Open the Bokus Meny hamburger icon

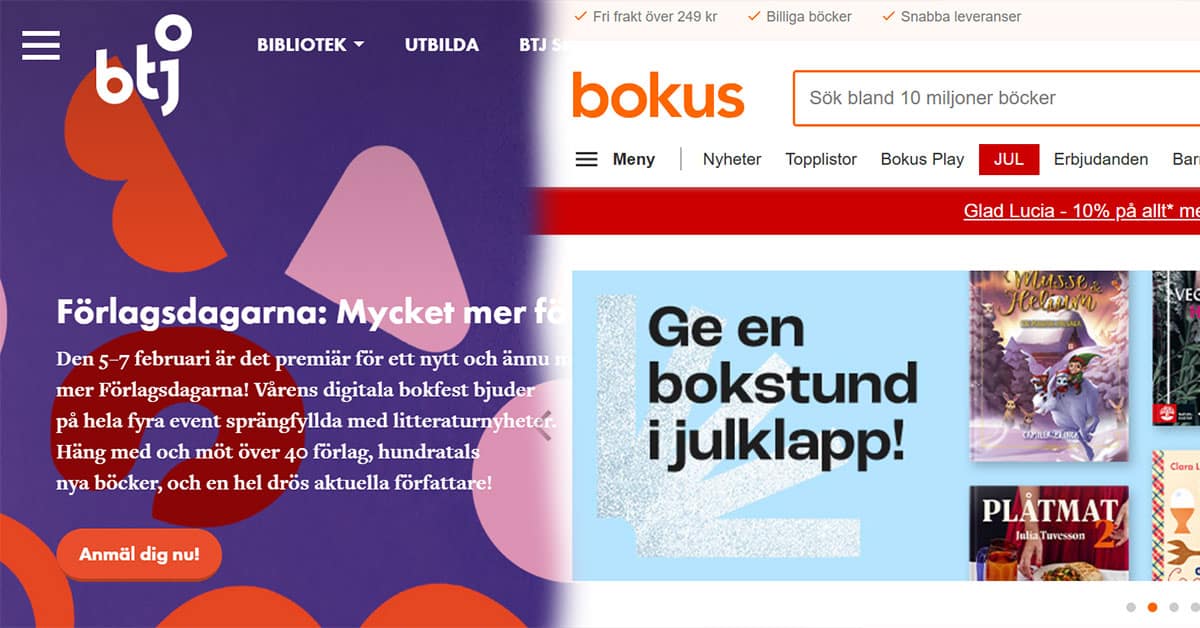click(587, 159)
